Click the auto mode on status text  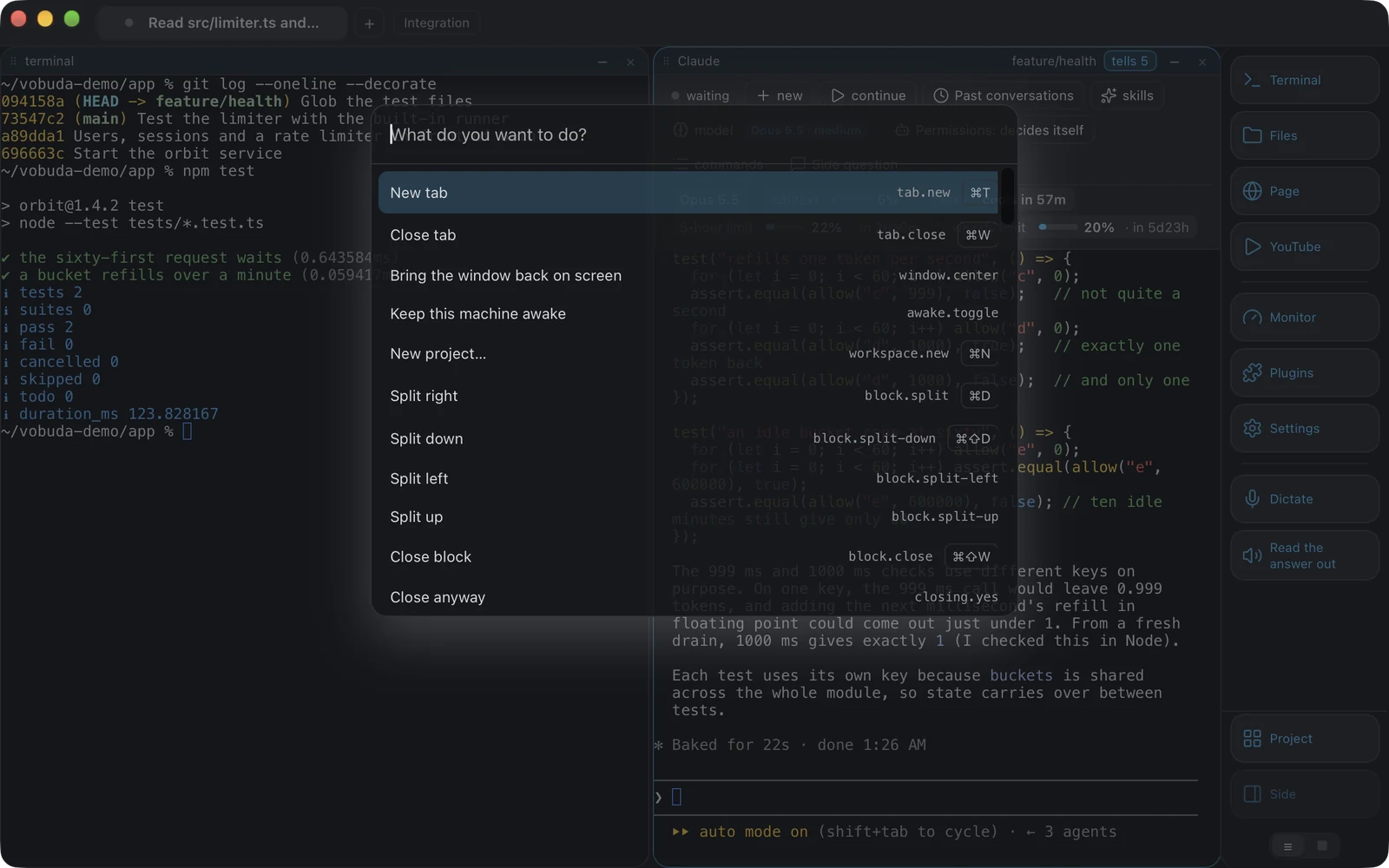click(x=753, y=832)
